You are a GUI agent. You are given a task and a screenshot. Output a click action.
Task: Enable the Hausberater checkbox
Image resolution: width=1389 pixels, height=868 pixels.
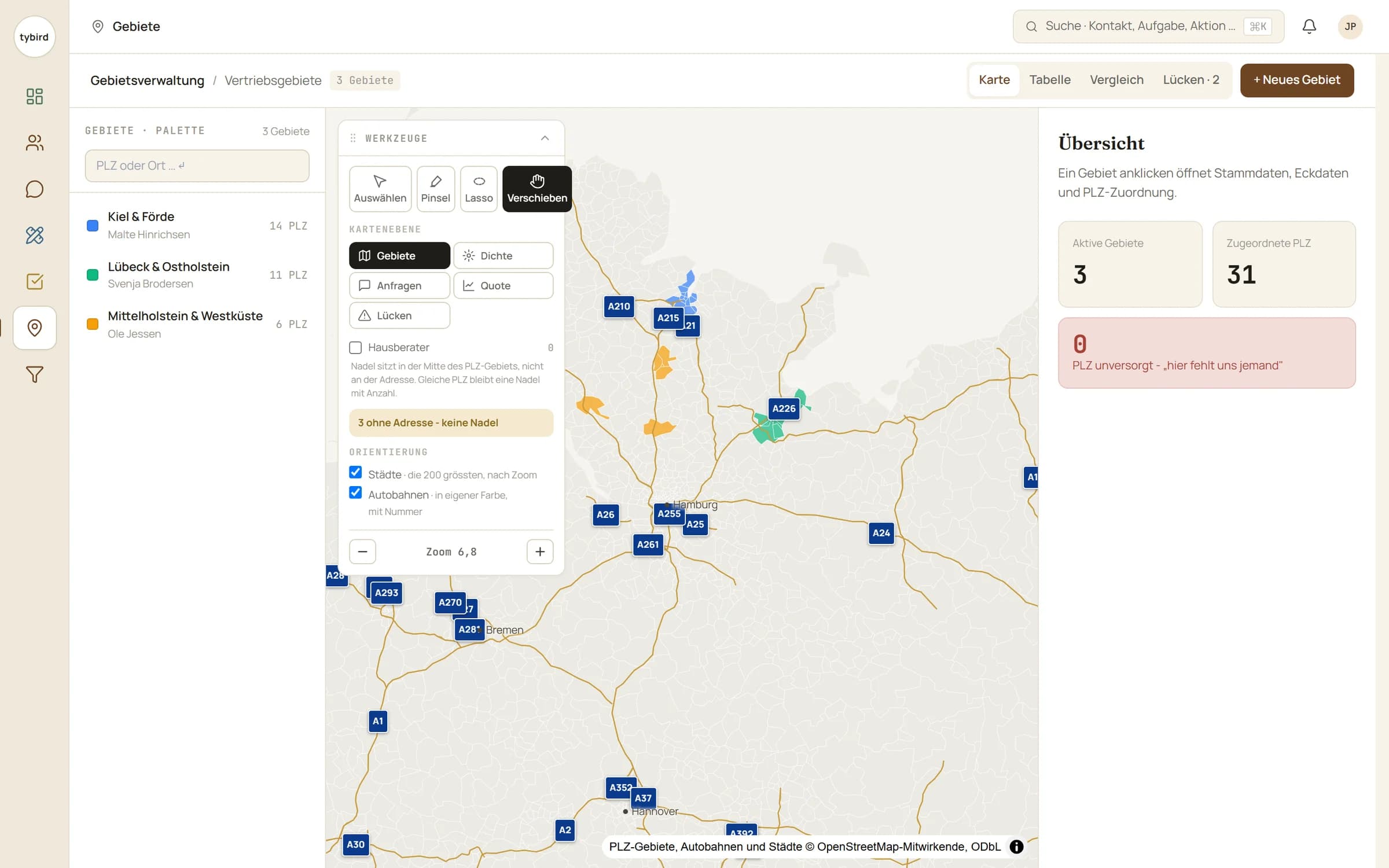pos(355,348)
